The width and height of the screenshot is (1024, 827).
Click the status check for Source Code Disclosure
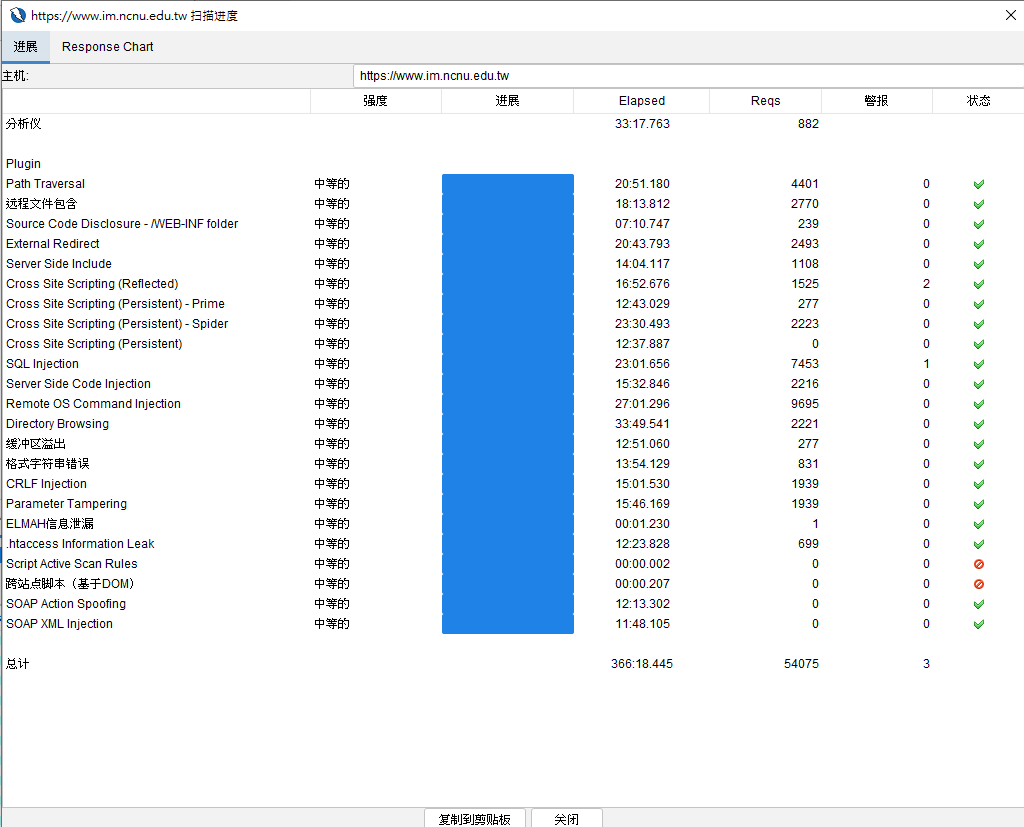pyautogui.click(x=978, y=224)
